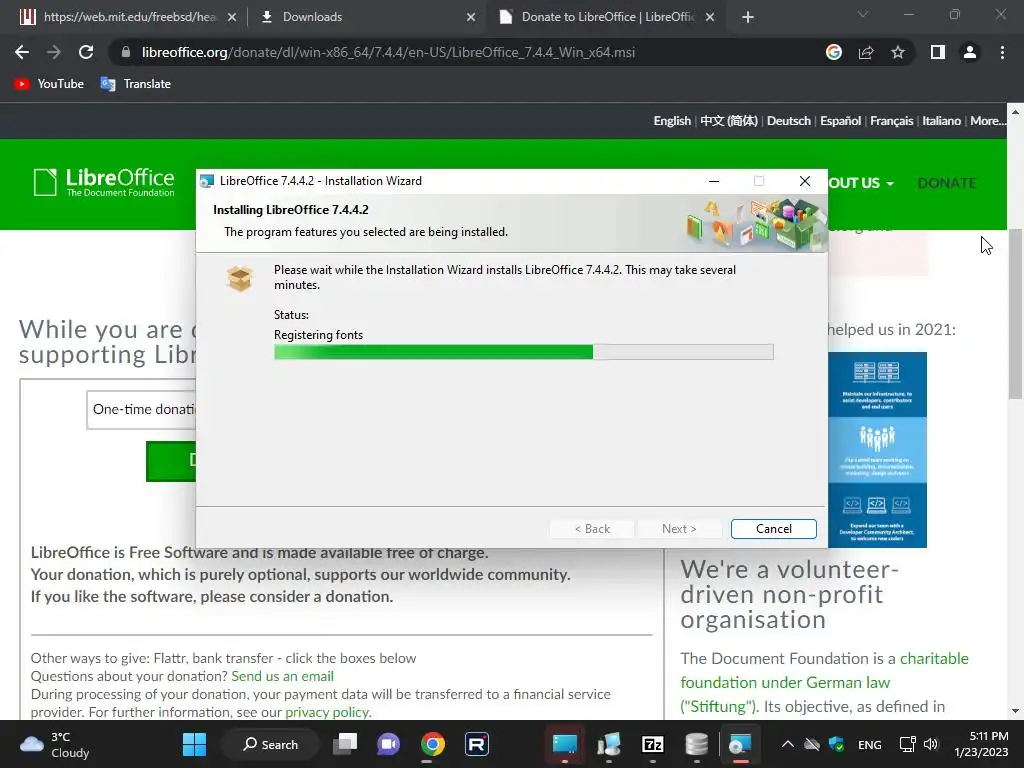
Task: Reload the current page
Action: [86, 52]
